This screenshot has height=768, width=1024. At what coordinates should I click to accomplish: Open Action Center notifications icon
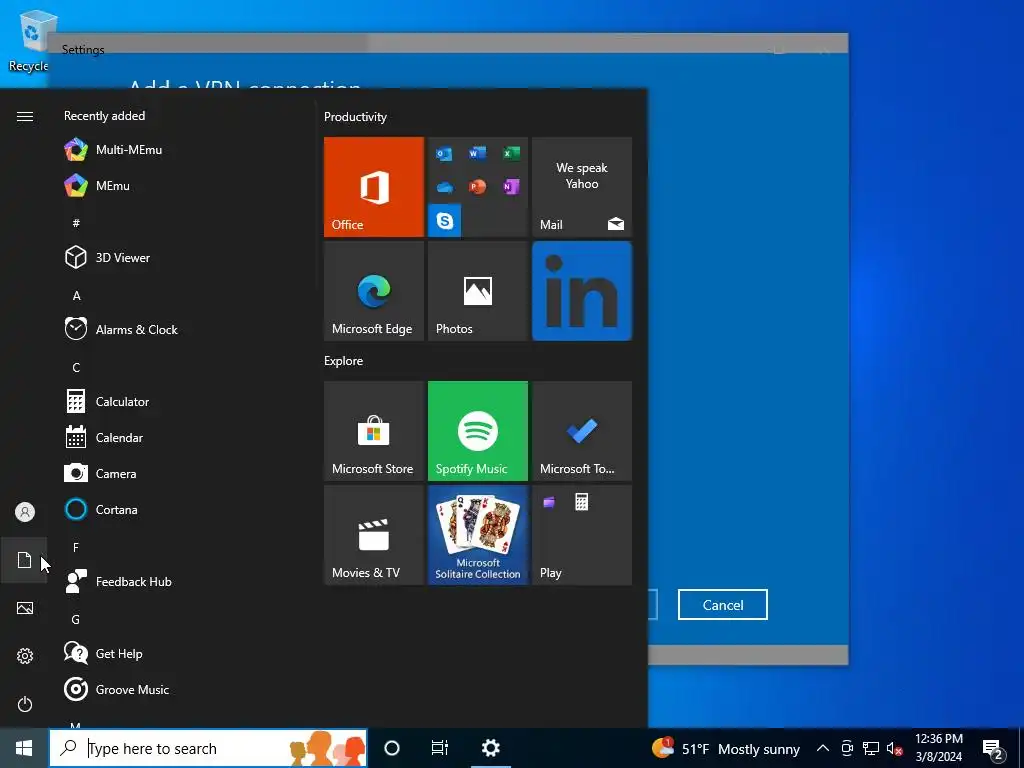[x=993, y=750]
